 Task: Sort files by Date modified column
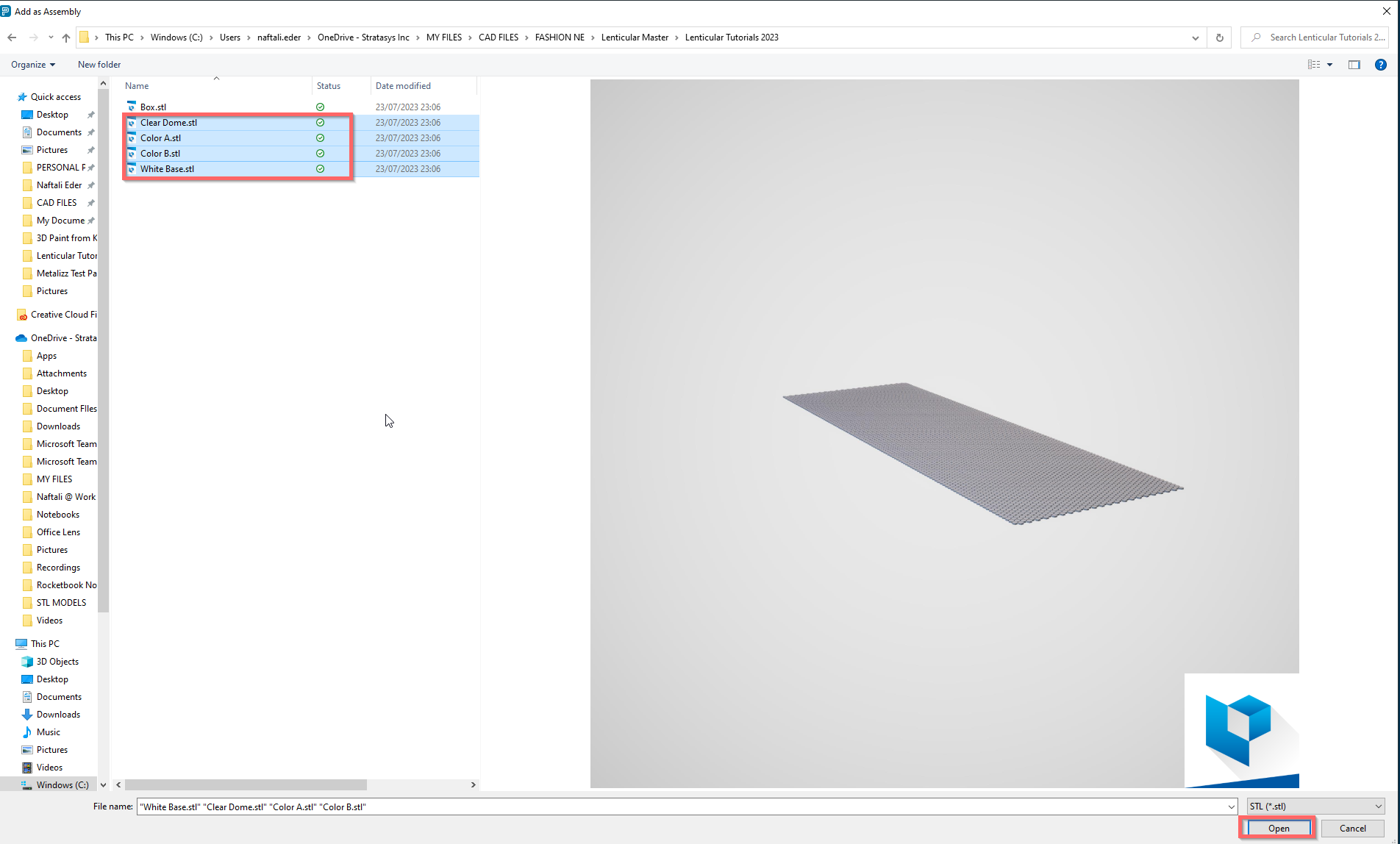[403, 86]
